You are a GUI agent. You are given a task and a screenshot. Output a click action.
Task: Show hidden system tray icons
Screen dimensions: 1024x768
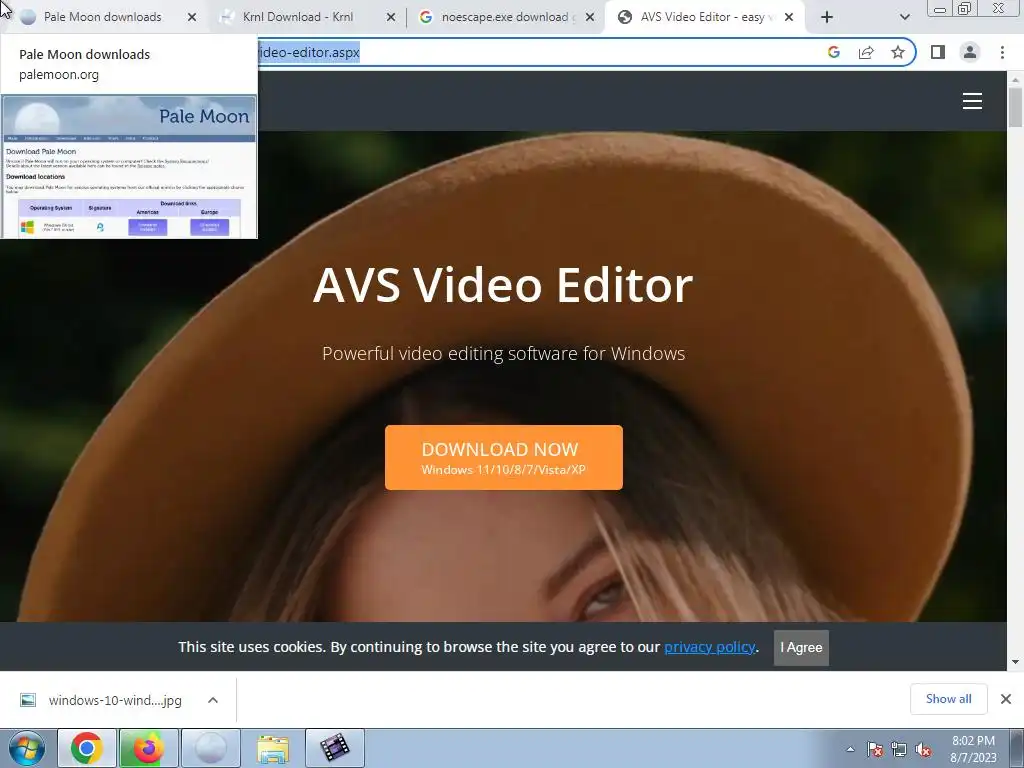pos(850,749)
